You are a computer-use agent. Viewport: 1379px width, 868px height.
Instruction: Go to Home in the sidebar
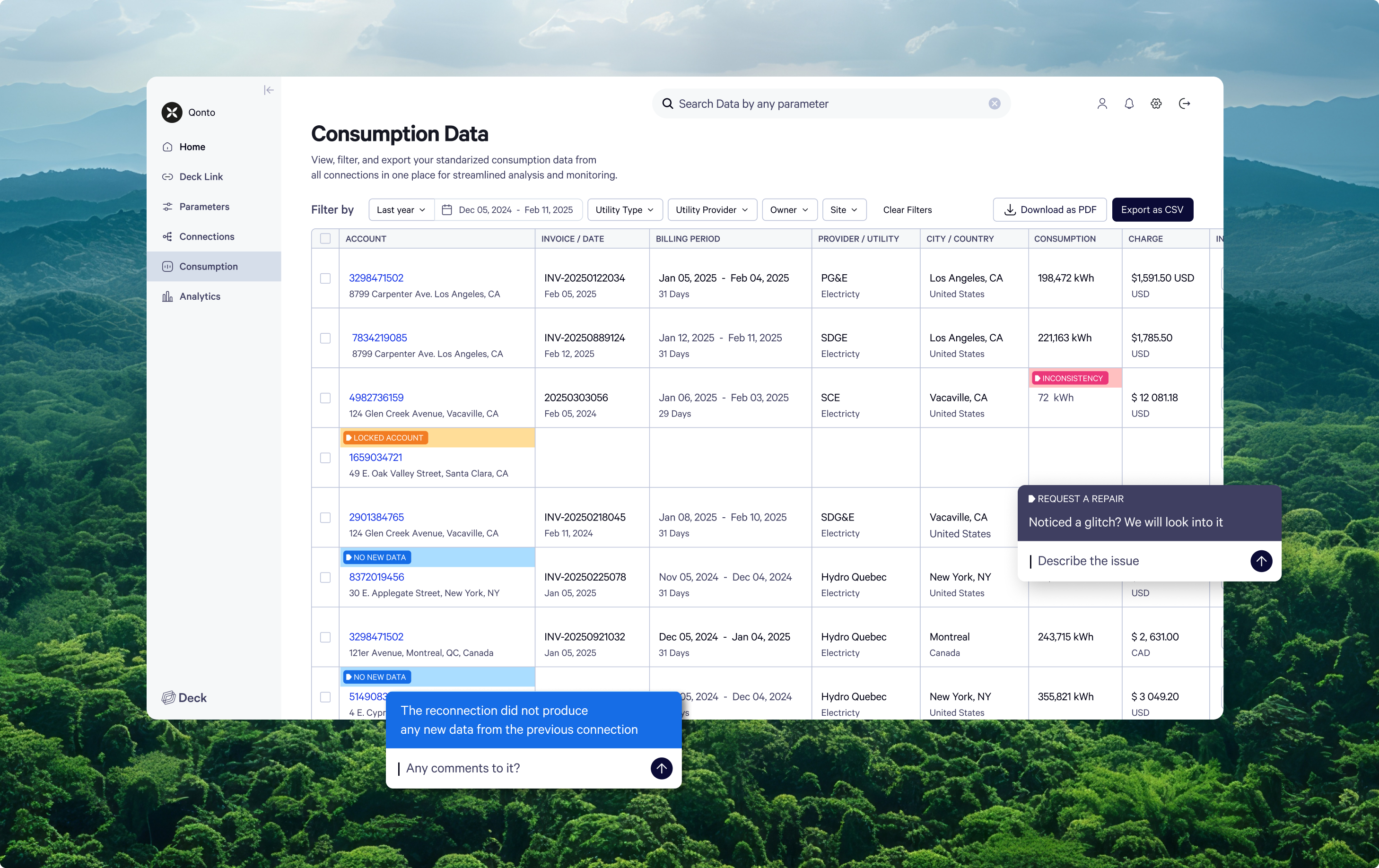click(214, 147)
